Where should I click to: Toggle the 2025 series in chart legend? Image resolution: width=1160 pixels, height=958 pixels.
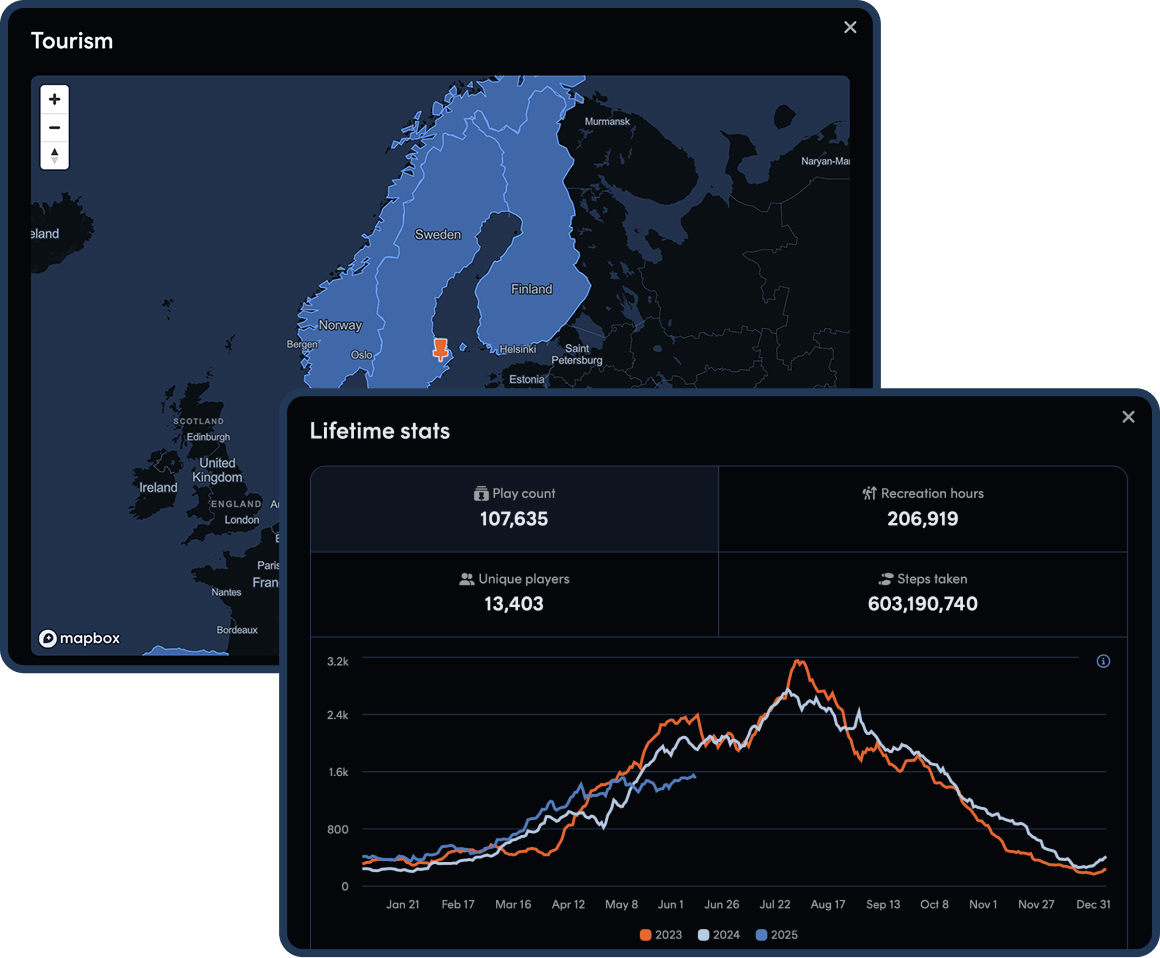(777, 935)
